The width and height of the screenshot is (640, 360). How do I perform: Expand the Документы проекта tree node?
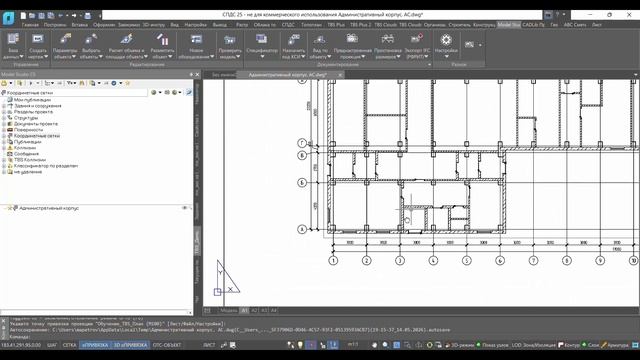[4, 124]
